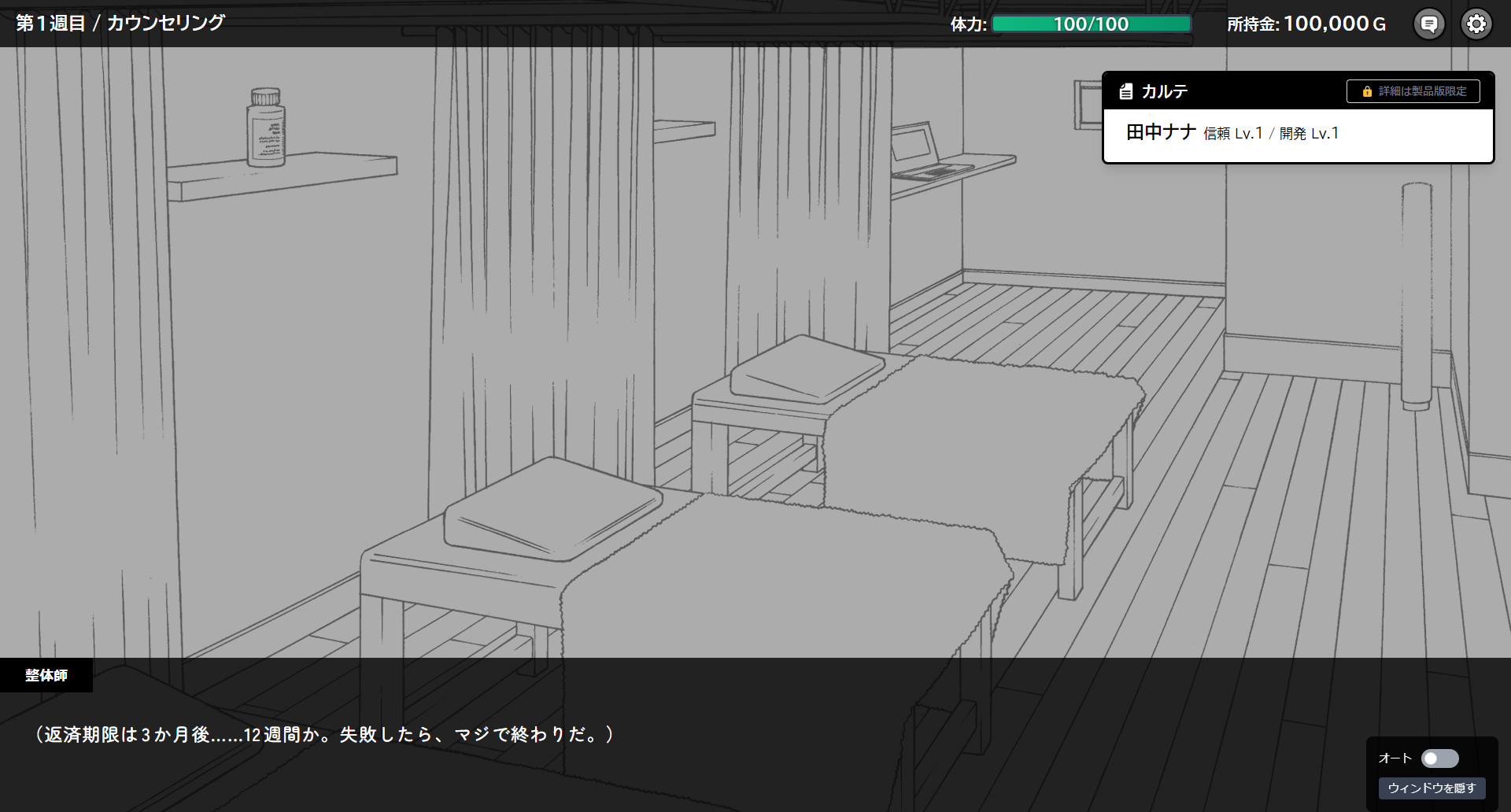1511x812 pixels.
Task: Click the カルテ panel title
Action: tap(1165, 91)
